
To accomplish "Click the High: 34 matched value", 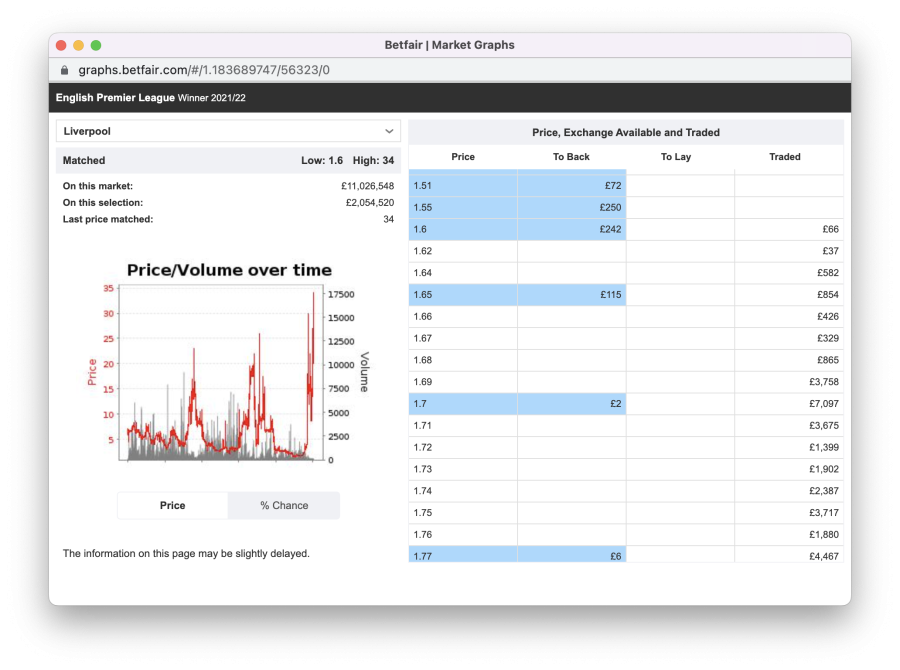I will point(373,161).
